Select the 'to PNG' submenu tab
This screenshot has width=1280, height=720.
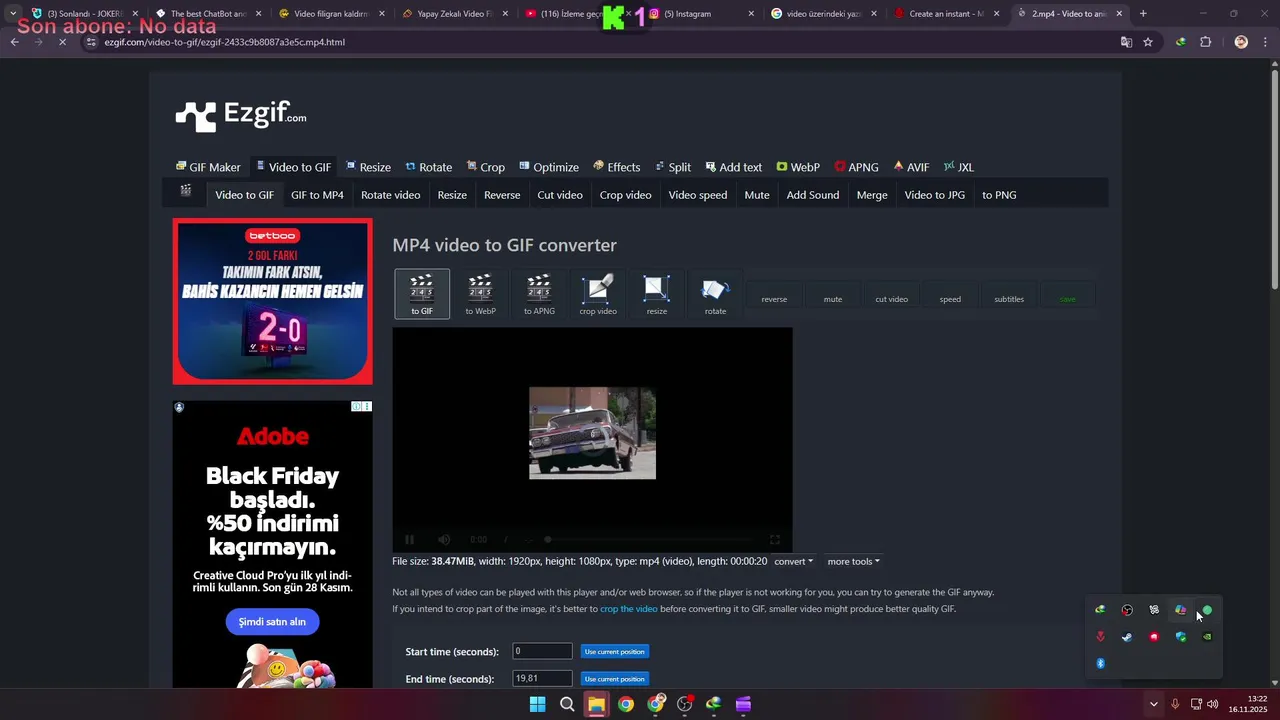coord(999,195)
